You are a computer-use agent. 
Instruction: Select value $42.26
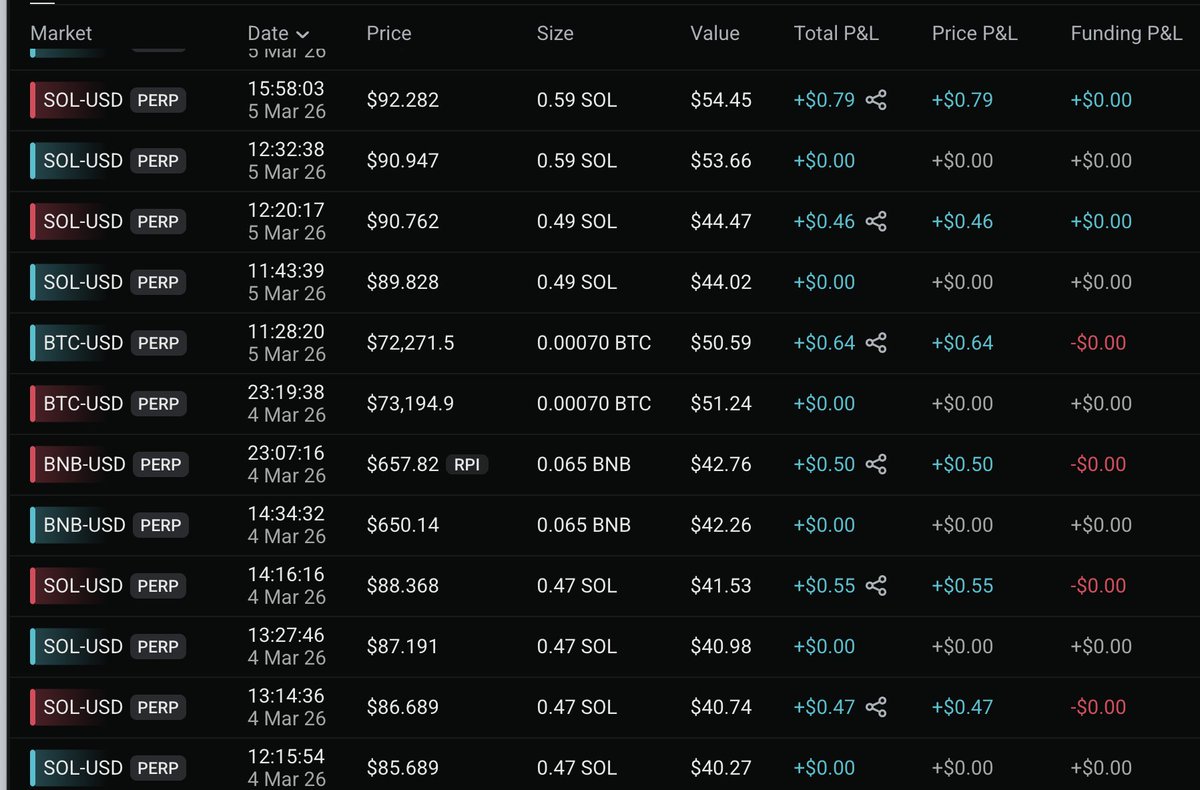pos(721,525)
